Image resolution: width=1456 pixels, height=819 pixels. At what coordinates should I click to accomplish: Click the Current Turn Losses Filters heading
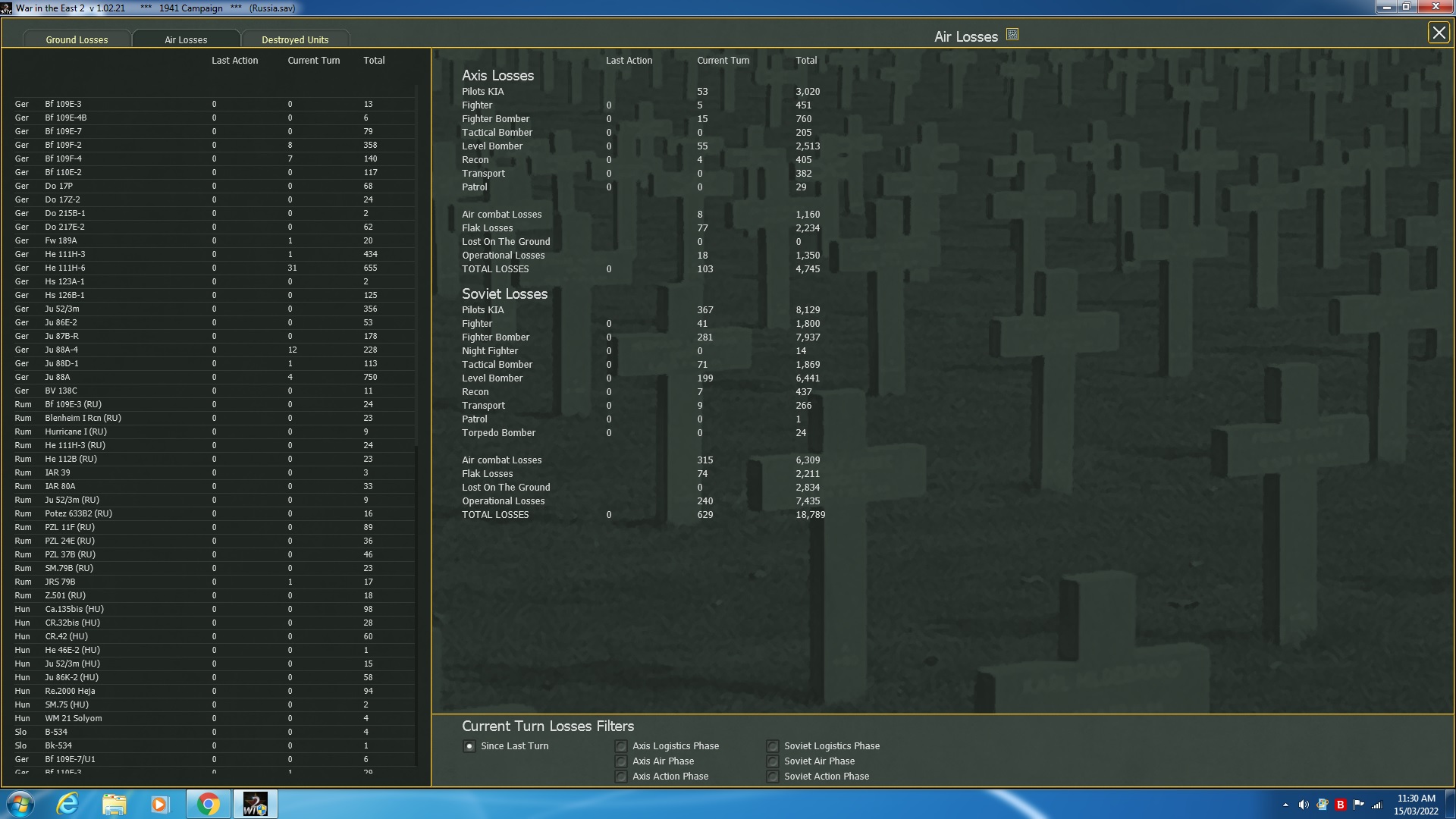click(548, 726)
